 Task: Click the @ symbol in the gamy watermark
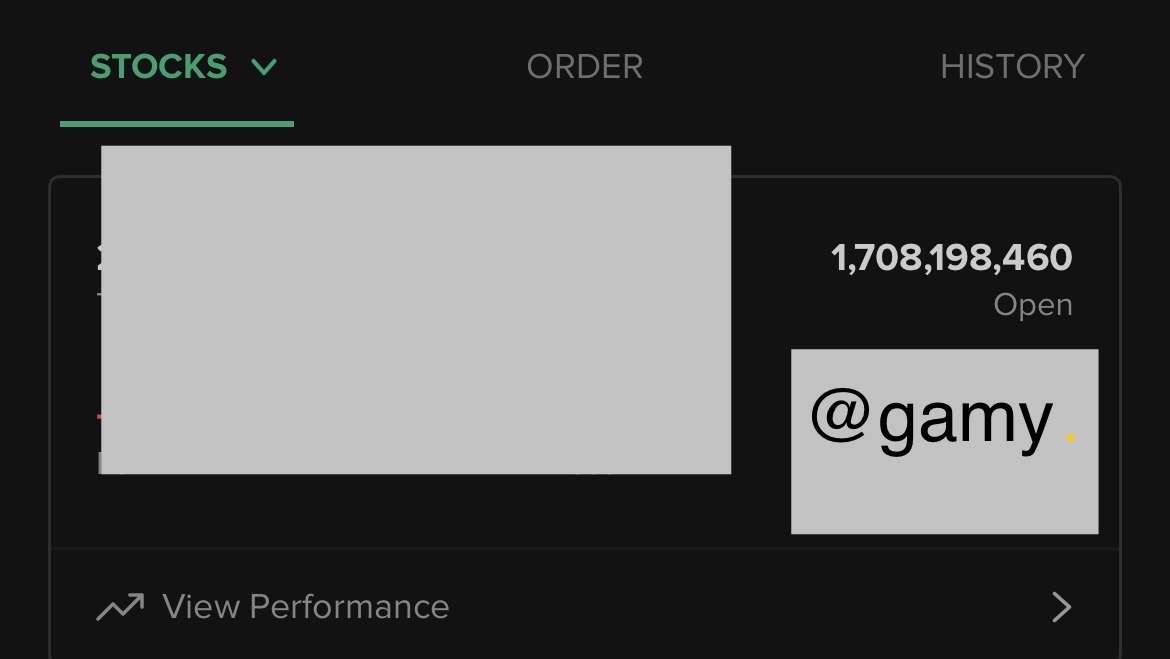point(839,416)
